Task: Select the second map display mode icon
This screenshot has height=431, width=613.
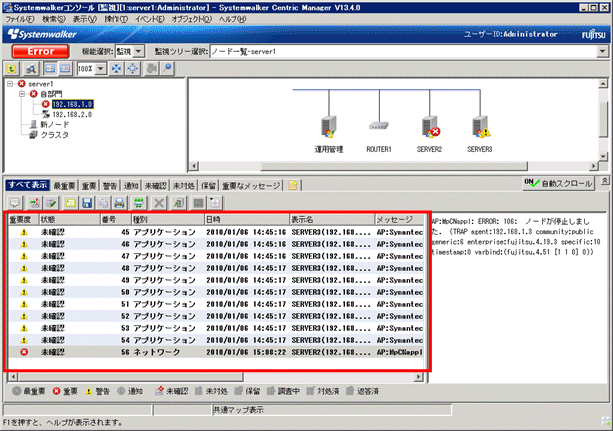Action: 65,69
